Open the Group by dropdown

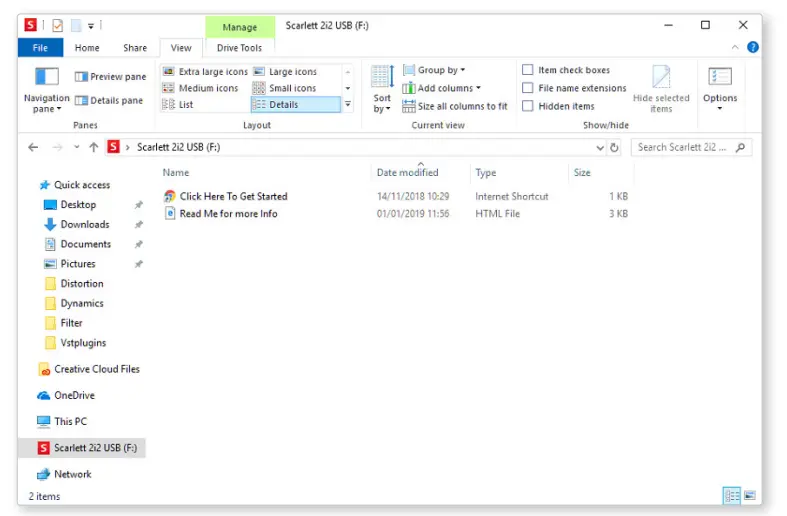[x=435, y=70]
